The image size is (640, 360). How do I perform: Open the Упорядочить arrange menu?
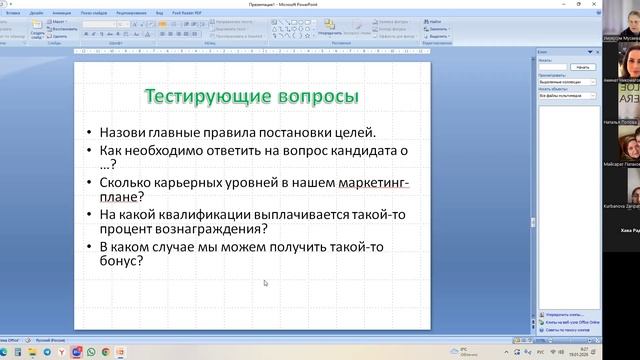click(330, 28)
